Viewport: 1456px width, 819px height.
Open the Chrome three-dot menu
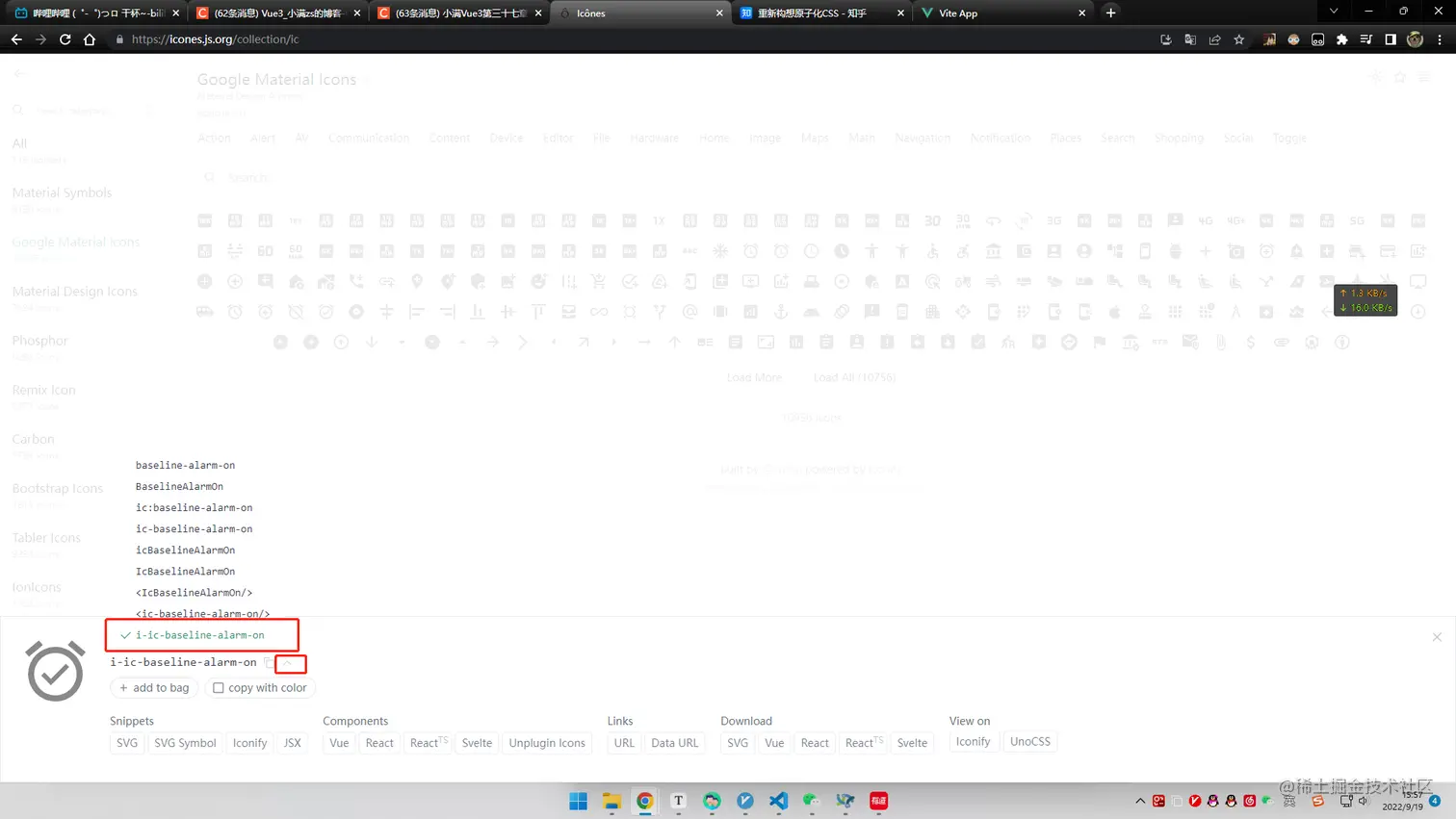tap(1440, 39)
